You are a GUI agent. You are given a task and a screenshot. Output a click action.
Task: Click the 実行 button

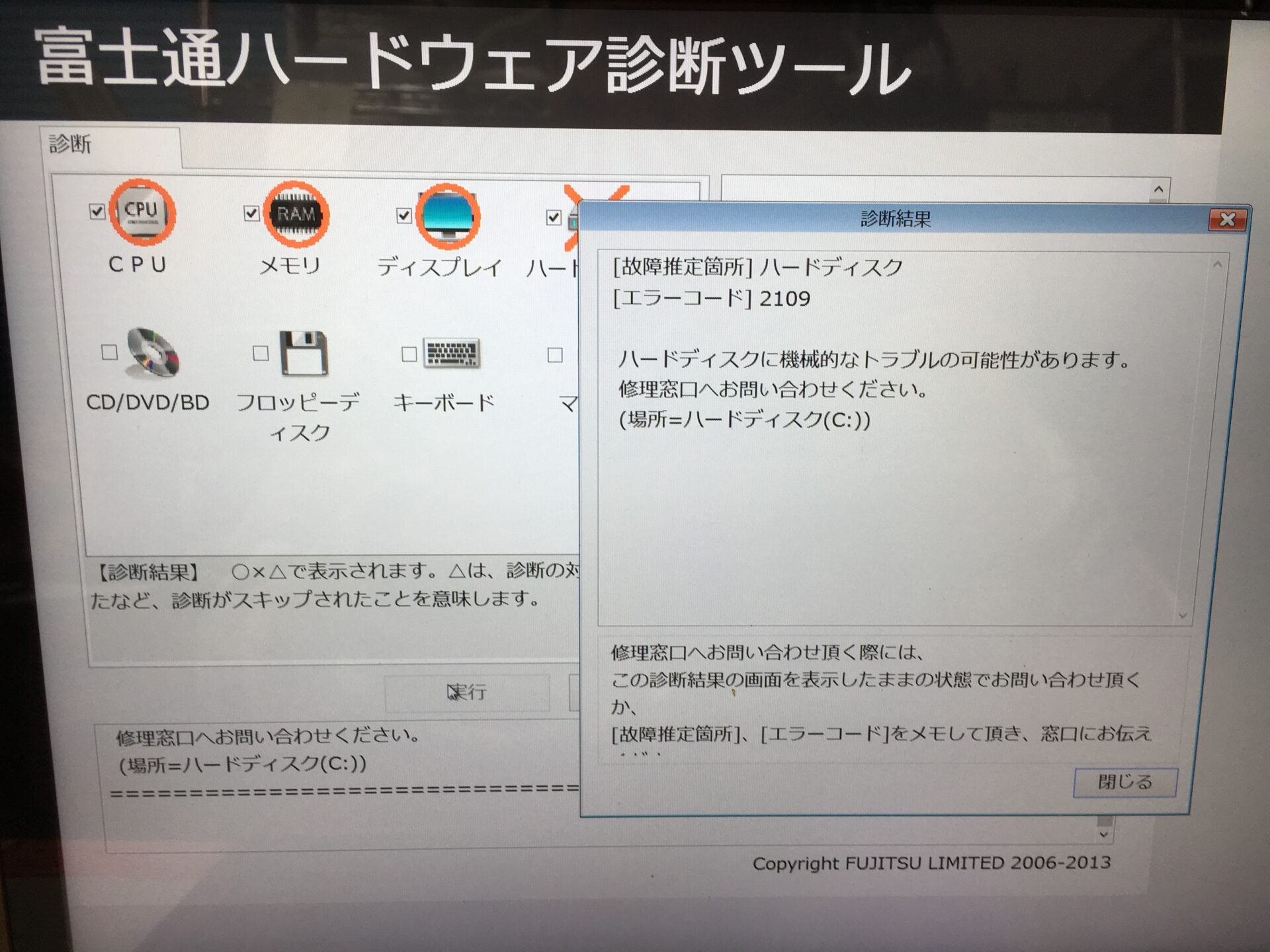[467, 692]
